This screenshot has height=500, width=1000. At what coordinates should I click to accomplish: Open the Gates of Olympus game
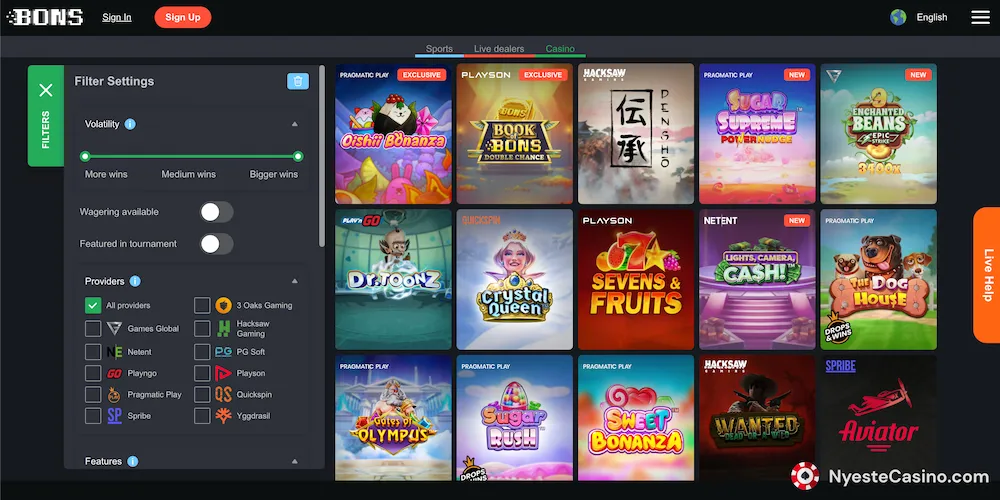393,418
